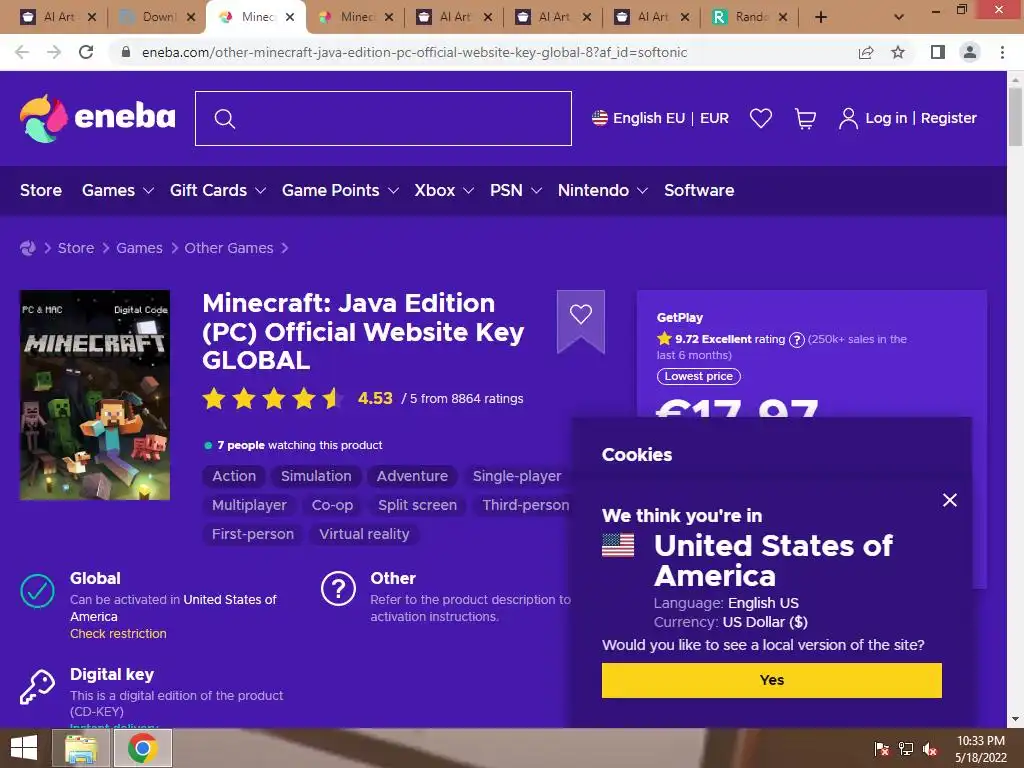Click the Other question mark icon

coord(338,588)
